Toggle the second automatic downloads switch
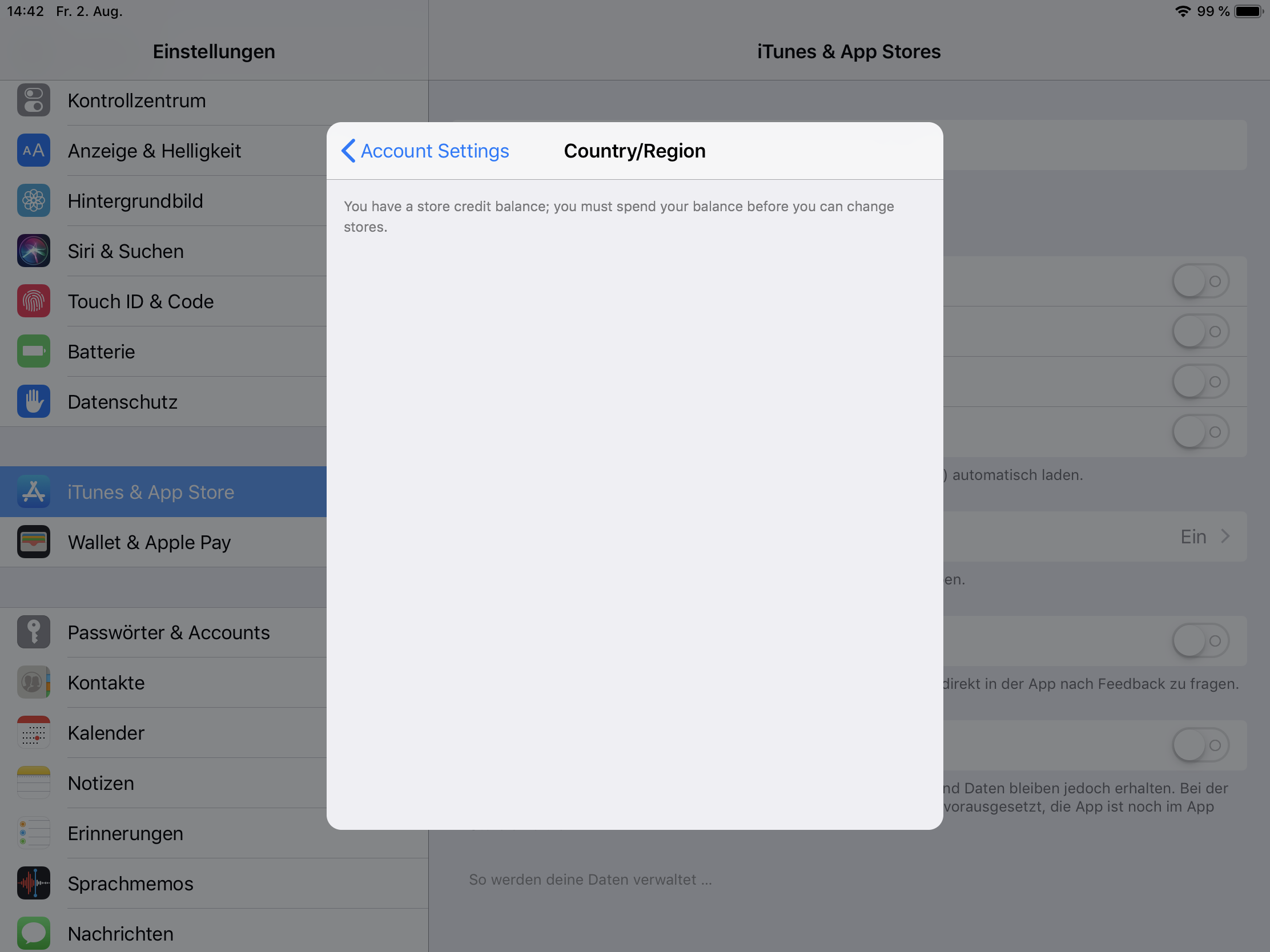 1200,332
